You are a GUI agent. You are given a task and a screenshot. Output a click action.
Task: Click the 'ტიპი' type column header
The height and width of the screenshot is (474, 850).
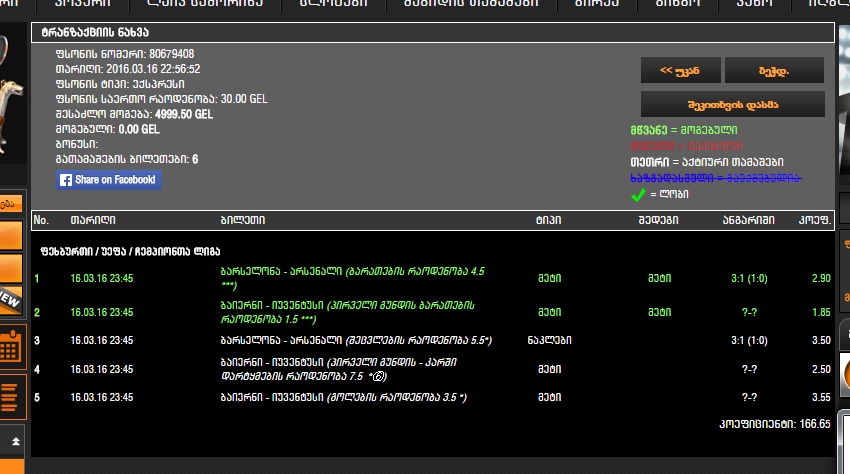point(549,220)
